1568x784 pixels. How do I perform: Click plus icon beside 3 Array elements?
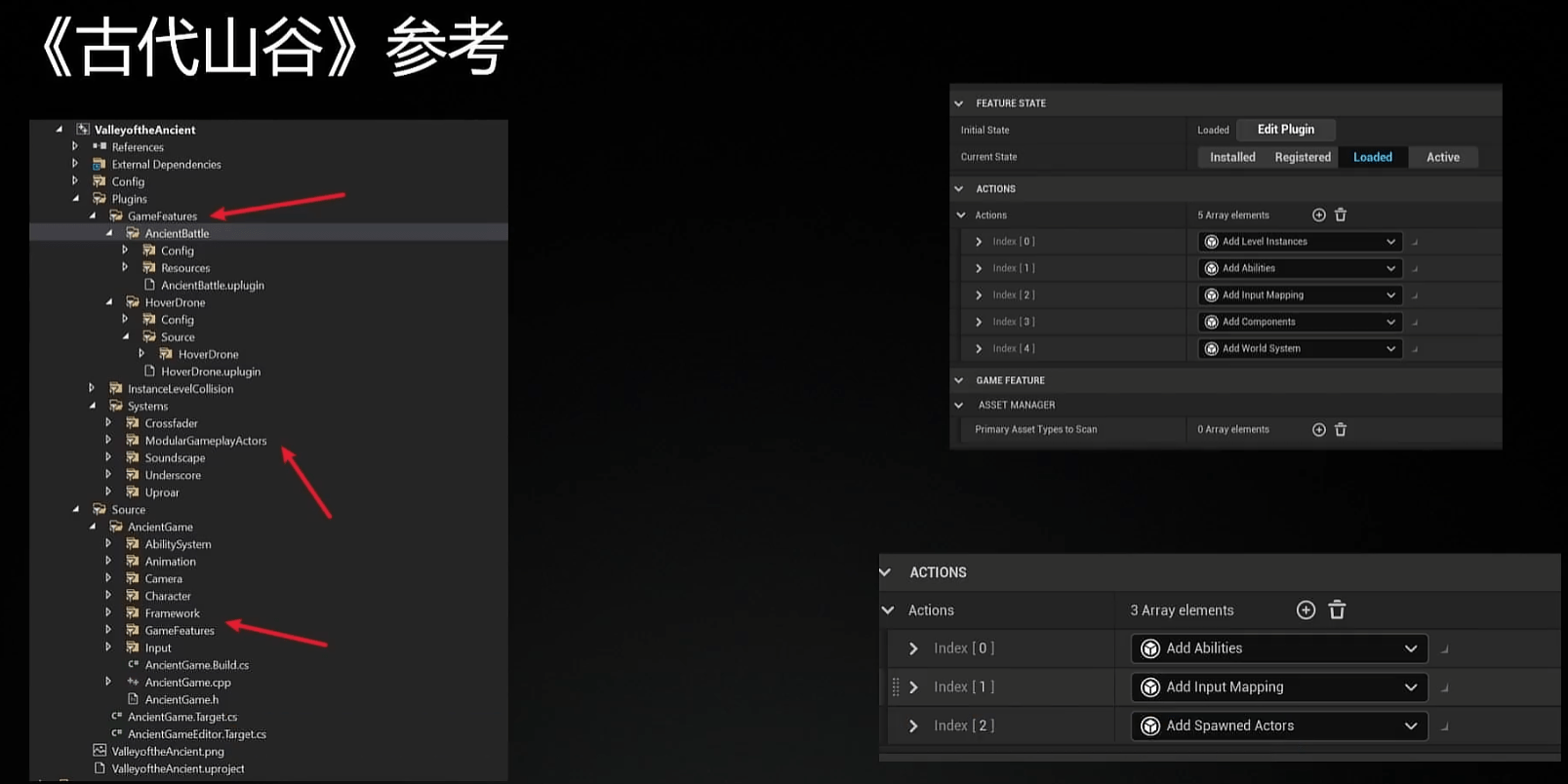(1306, 610)
